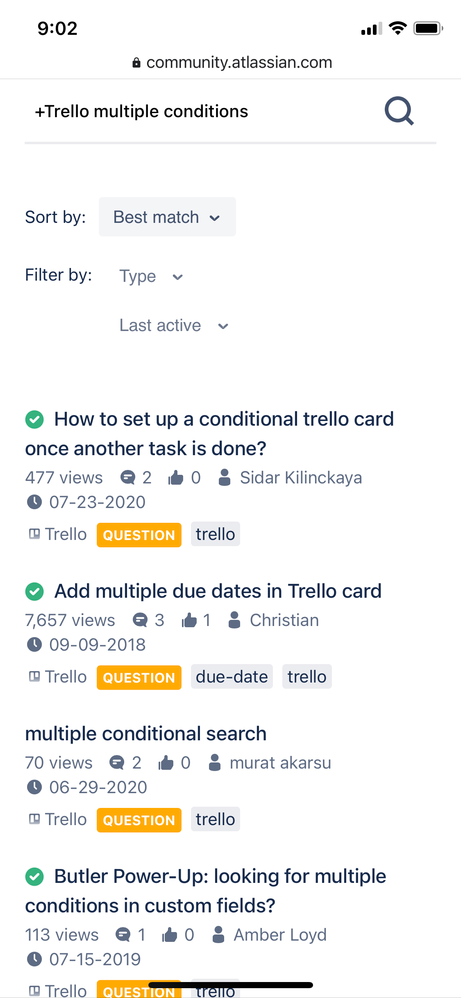Tap the QUESTION badge on multiple conditional search

(x=139, y=820)
